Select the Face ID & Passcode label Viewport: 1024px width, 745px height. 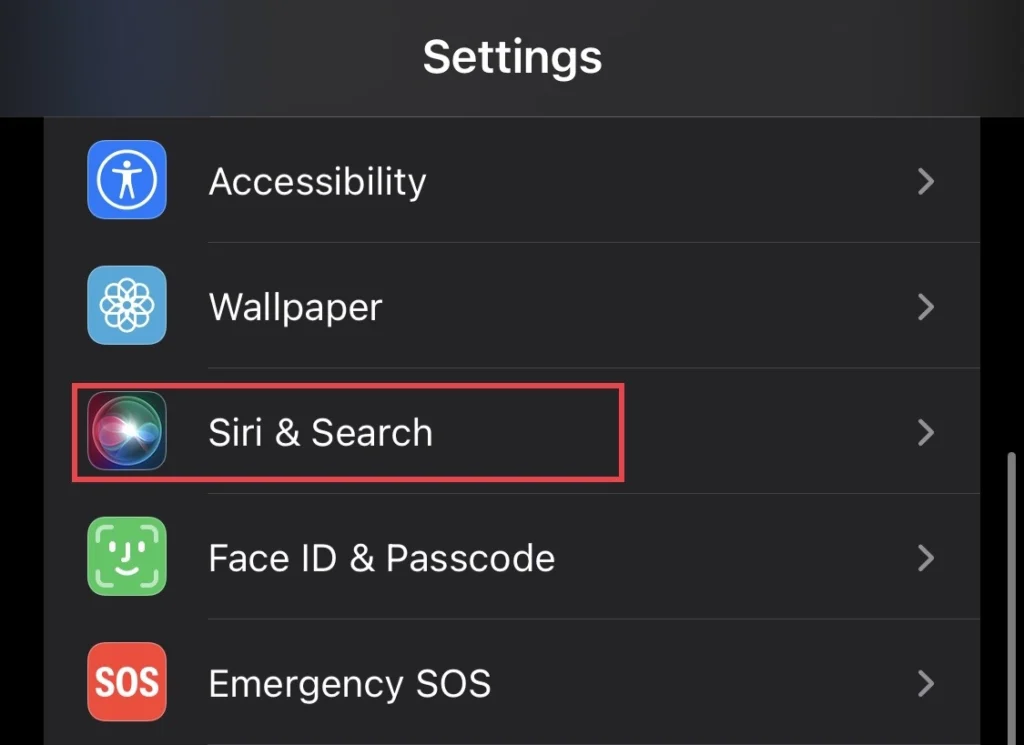[381, 558]
